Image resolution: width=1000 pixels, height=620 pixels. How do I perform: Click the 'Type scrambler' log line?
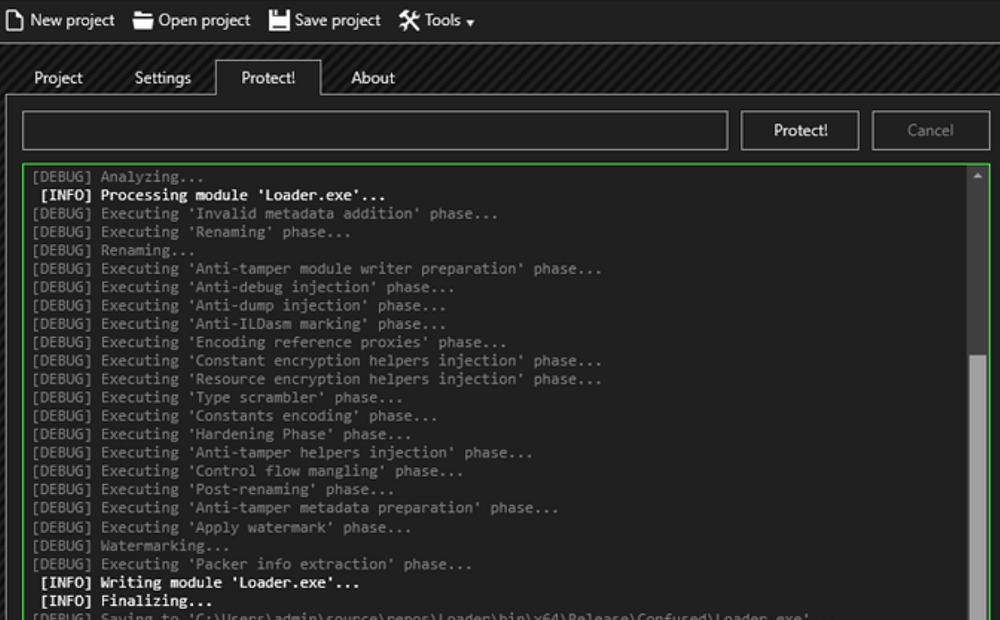217,398
